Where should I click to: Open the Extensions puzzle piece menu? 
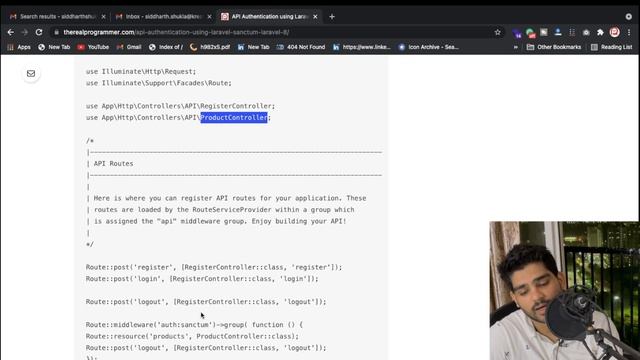point(600,32)
